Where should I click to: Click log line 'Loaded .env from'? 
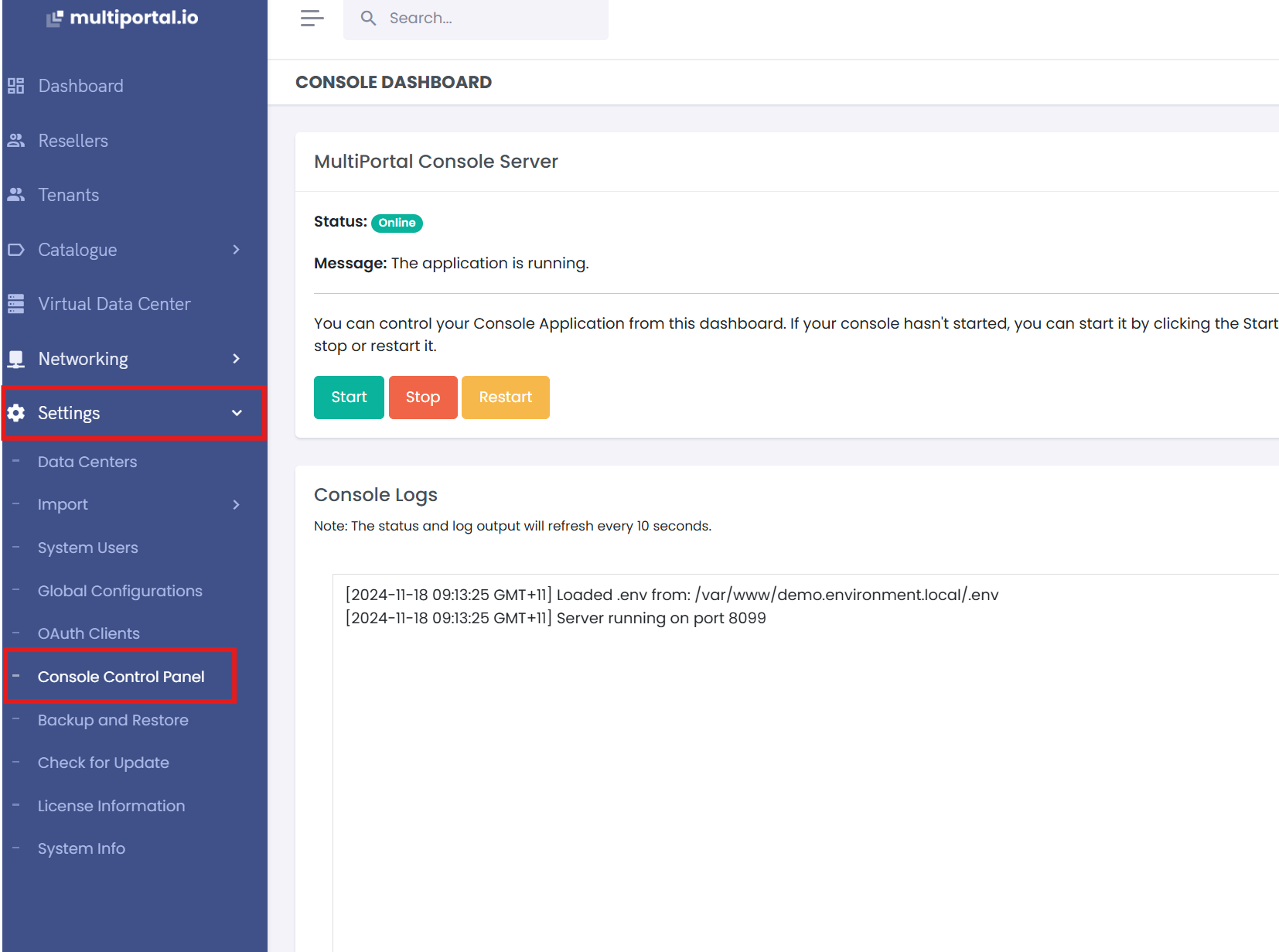[x=672, y=595]
